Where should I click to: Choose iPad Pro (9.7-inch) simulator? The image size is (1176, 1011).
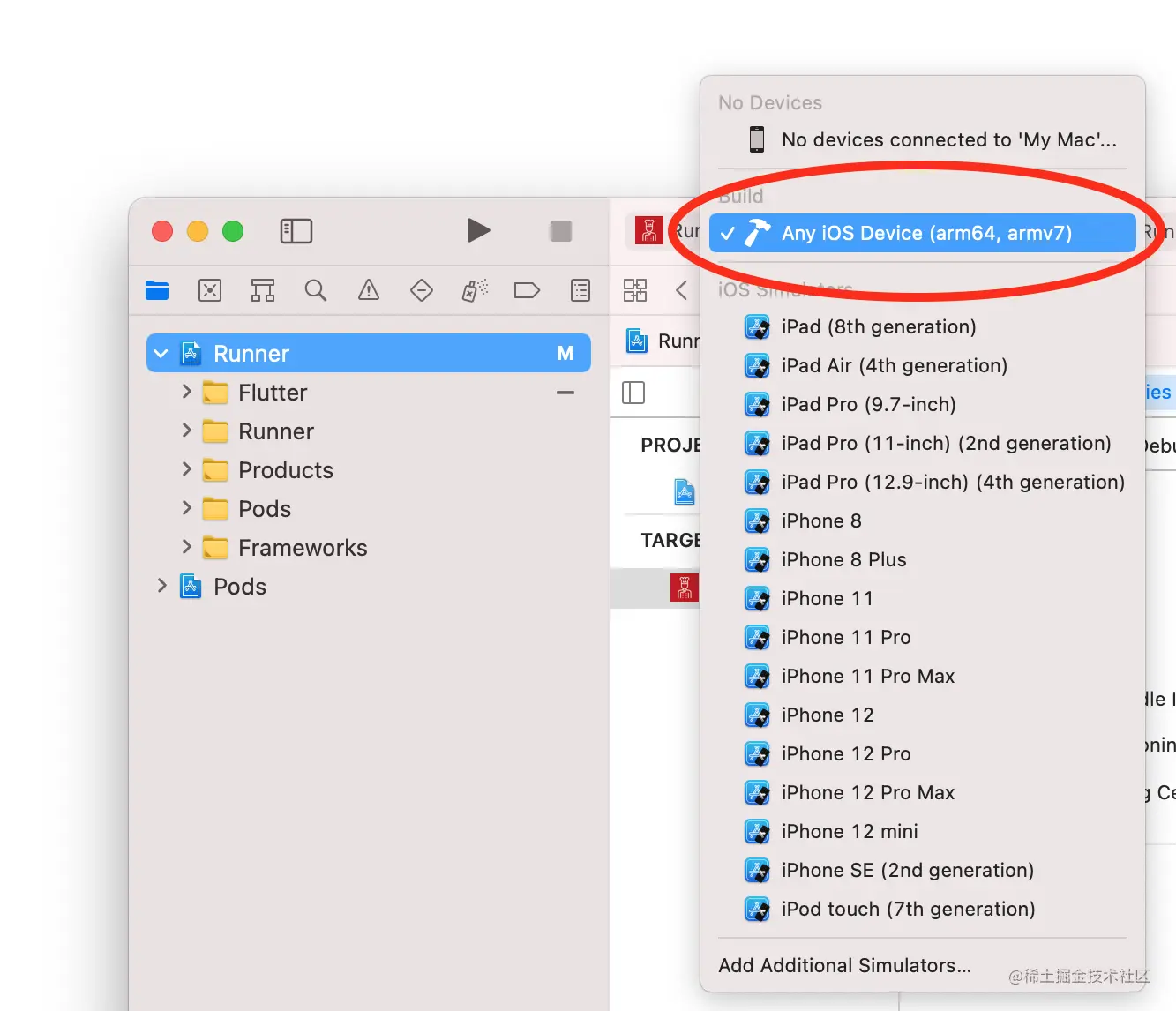[x=922, y=404]
